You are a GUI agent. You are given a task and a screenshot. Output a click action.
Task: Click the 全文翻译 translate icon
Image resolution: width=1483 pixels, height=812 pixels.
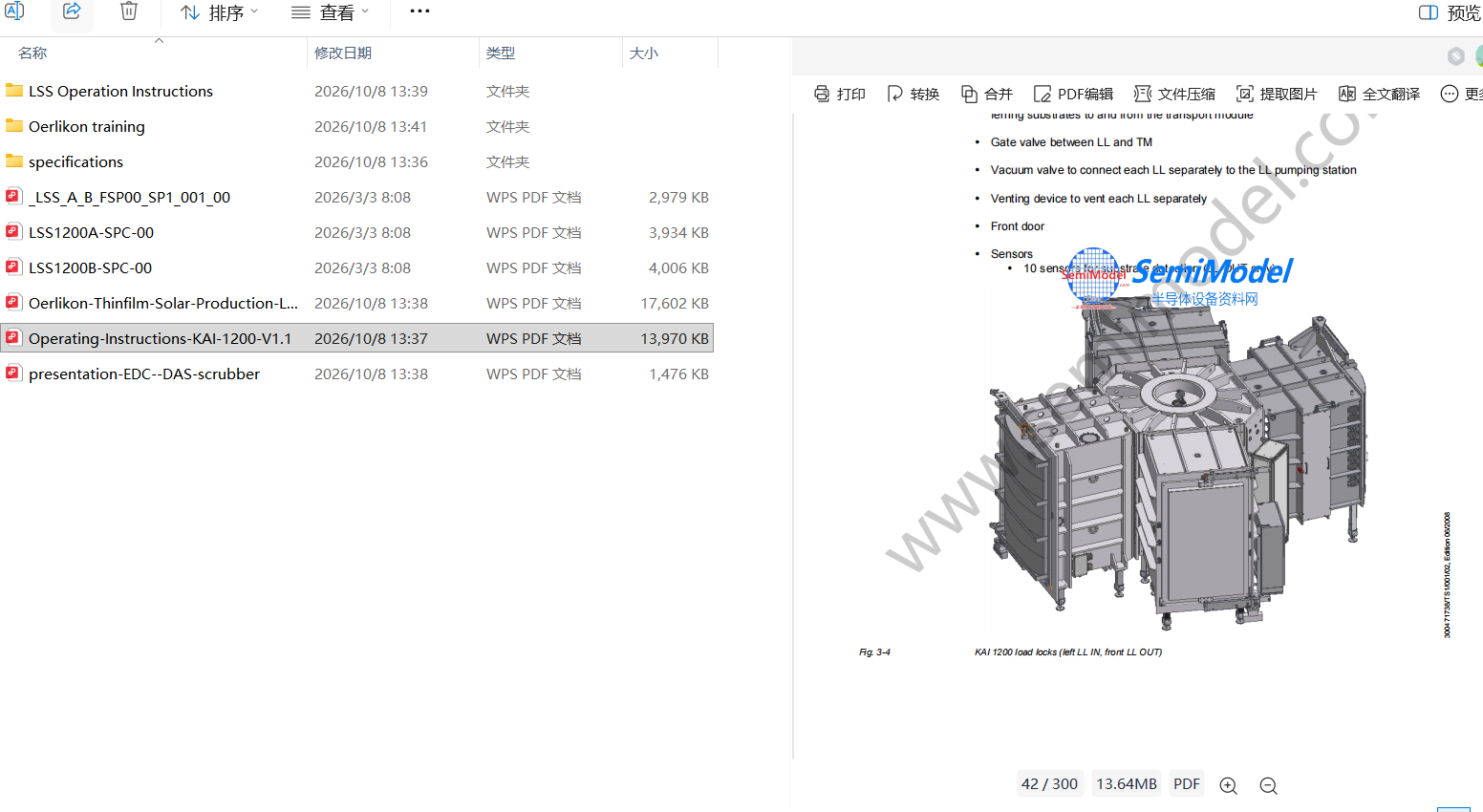(x=1347, y=94)
